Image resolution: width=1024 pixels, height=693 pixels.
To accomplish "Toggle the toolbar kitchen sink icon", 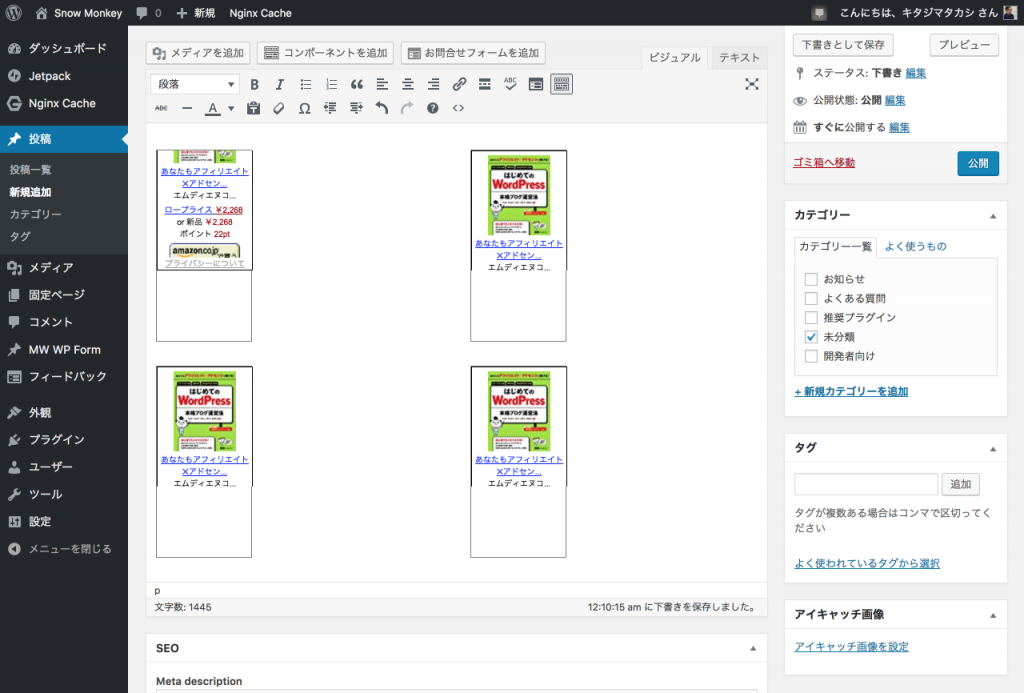I will [562, 84].
